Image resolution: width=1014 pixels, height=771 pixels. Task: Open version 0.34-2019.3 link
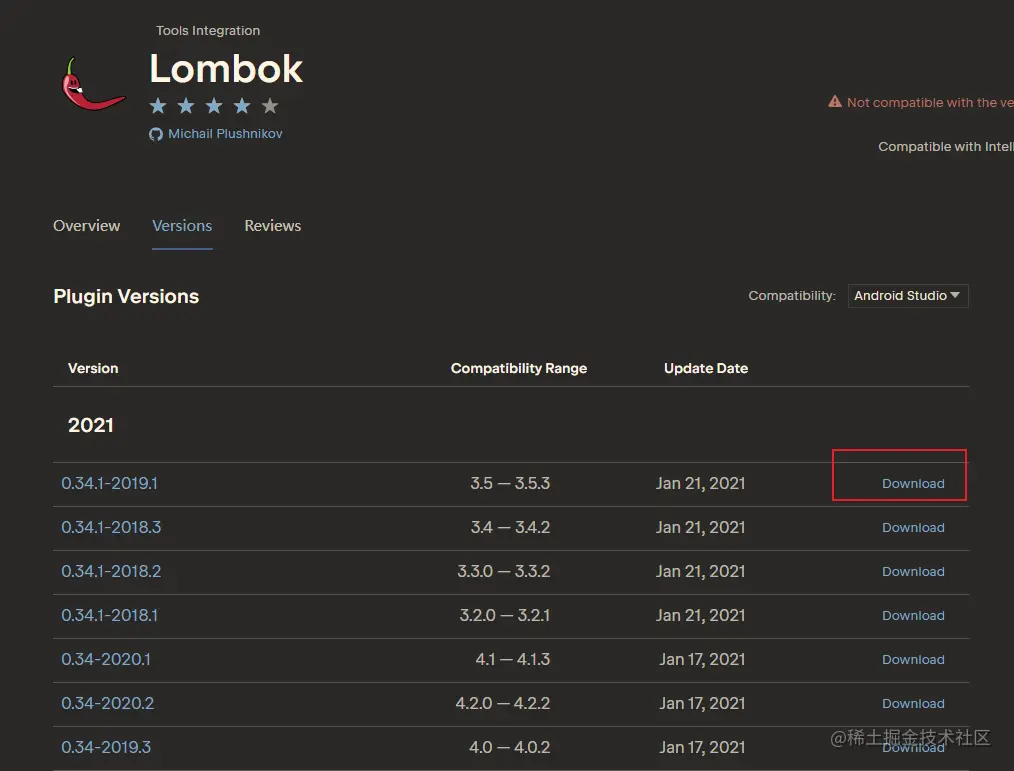[x=106, y=747]
